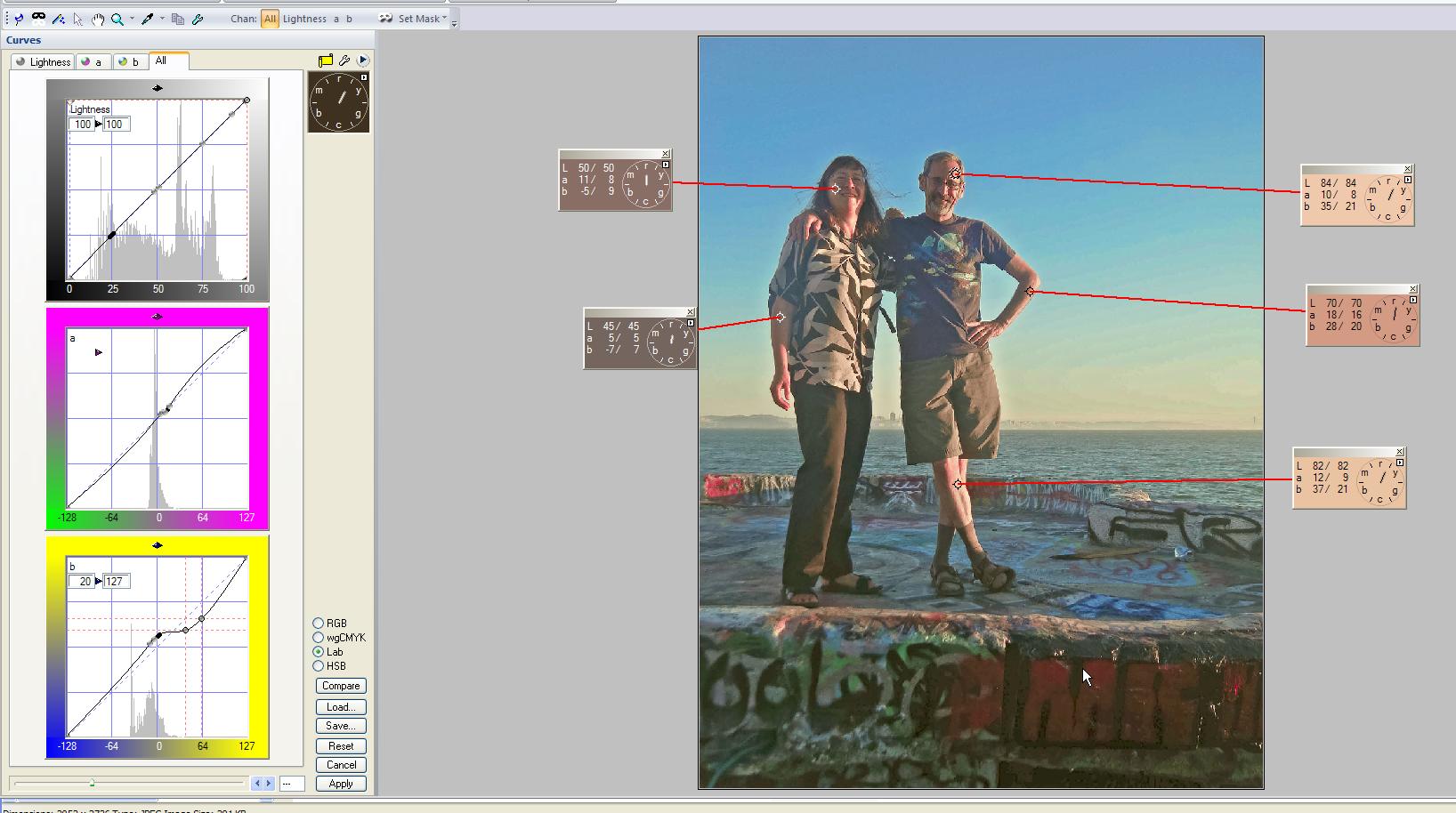Switch to the All curves tab
This screenshot has height=813, width=1456.
pyautogui.click(x=167, y=60)
